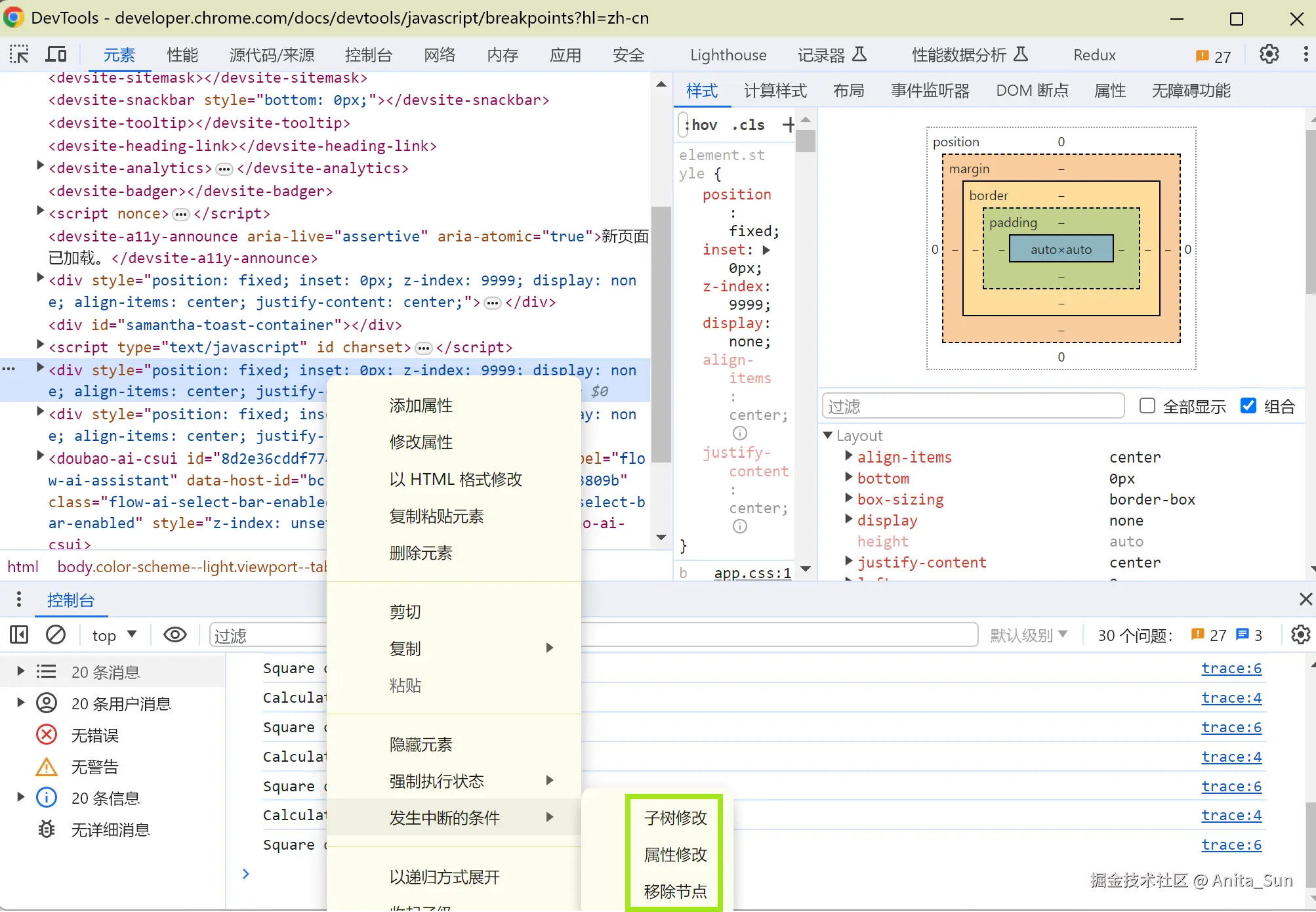Screen dimensions: 1316x912
Task: Open console settings gear icon
Action: (x=1300, y=634)
